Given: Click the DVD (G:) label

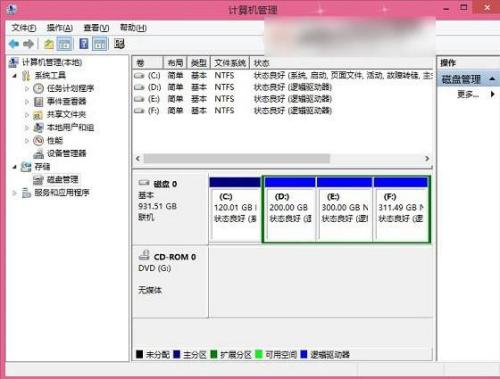Looking at the screenshot, I should [x=155, y=268].
